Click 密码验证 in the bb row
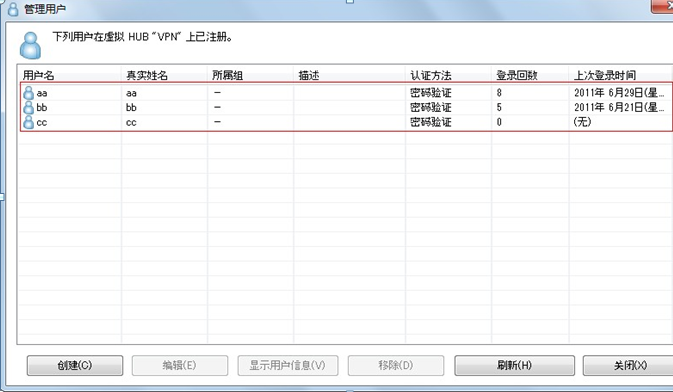The image size is (673, 392). pos(430,107)
